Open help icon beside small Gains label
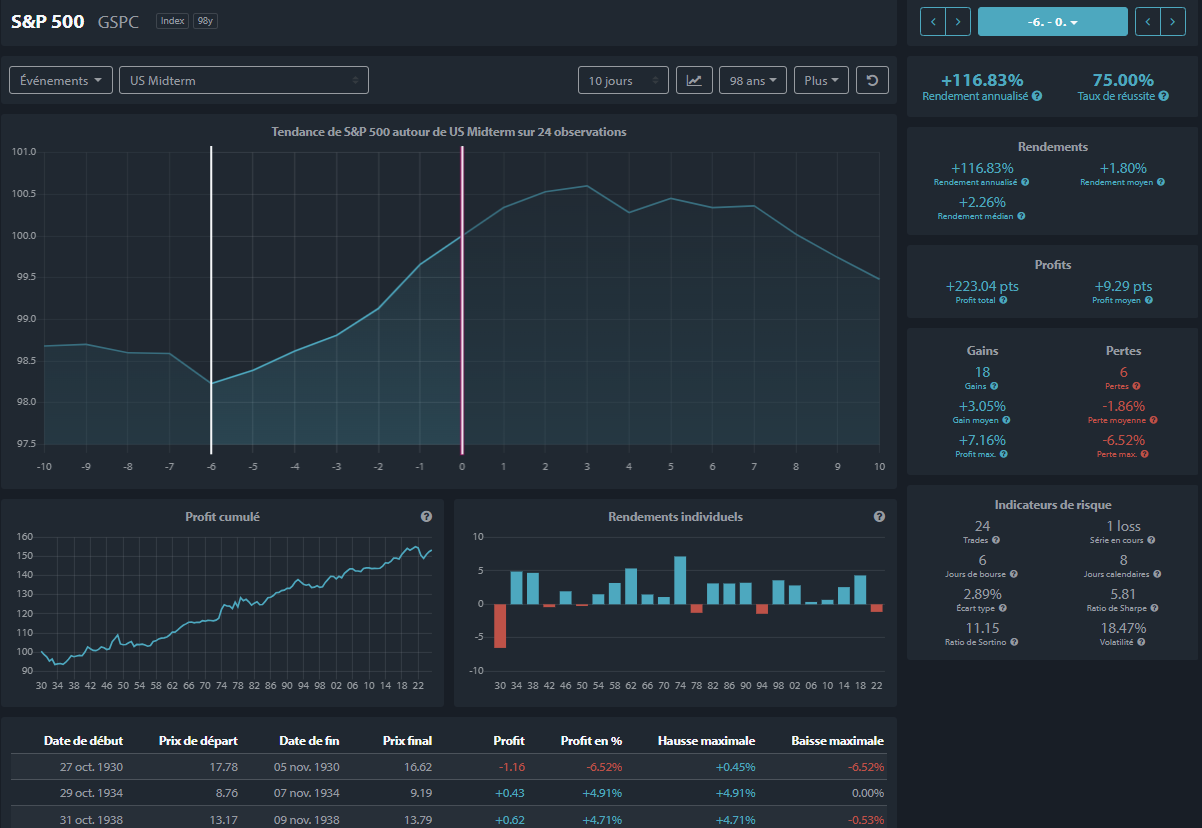Viewport: 1202px width, 828px height. pos(994,386)
